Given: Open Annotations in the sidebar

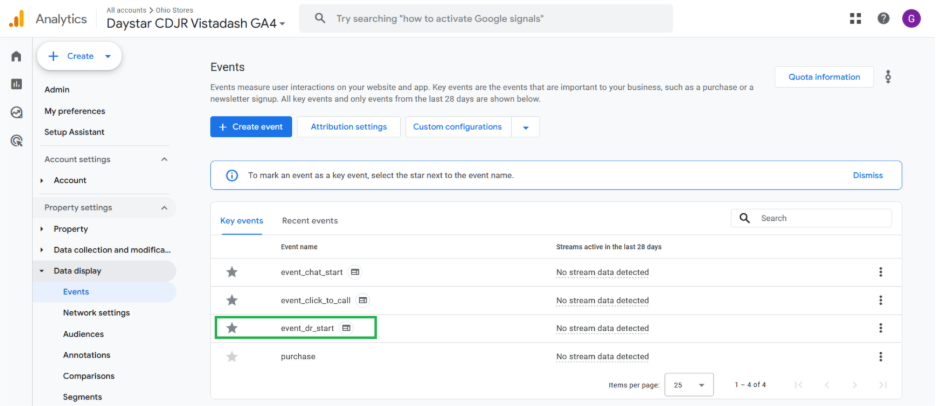Looking at the screenshot, I should [87, 355].
